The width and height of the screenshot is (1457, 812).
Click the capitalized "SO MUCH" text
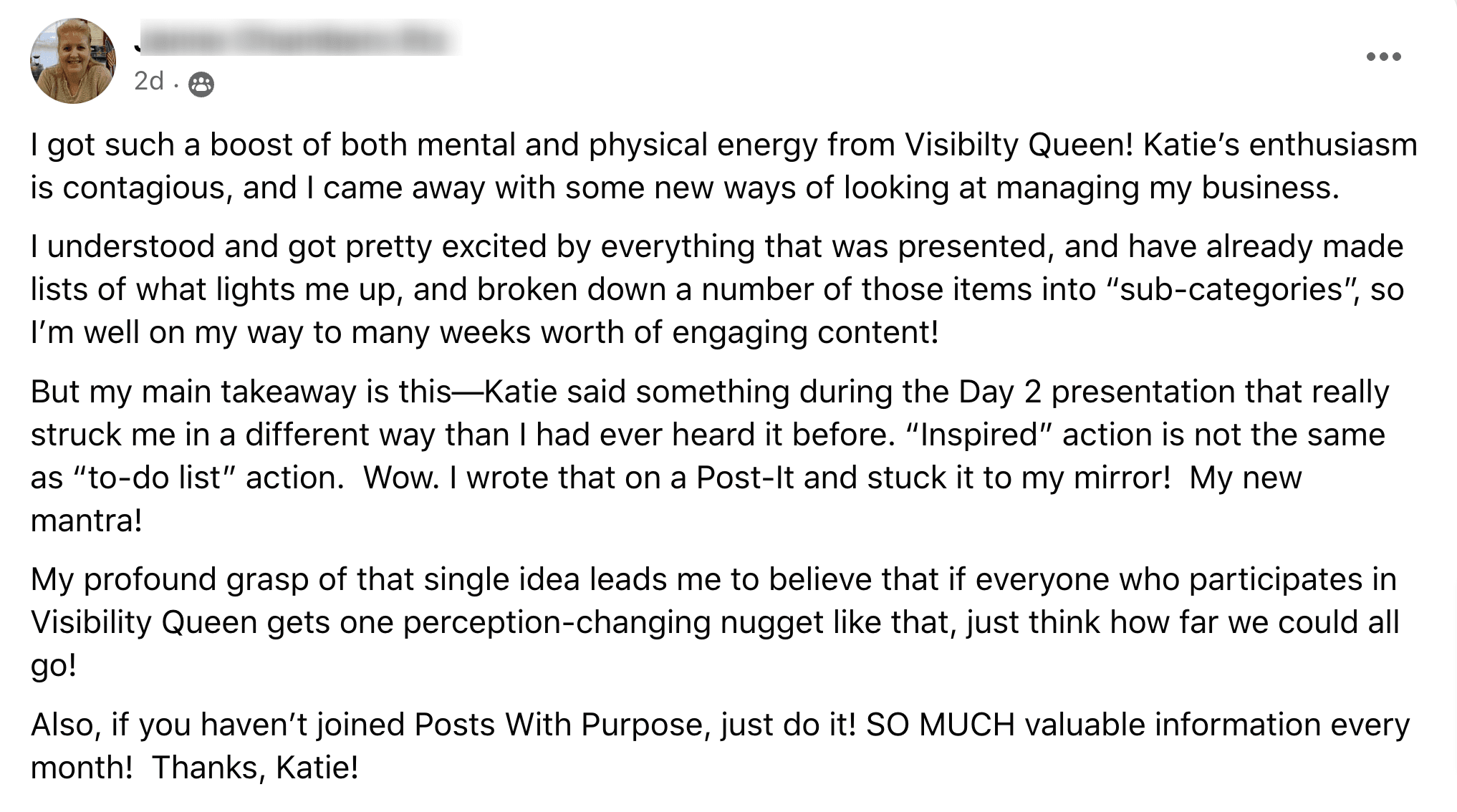click(941, 725)
